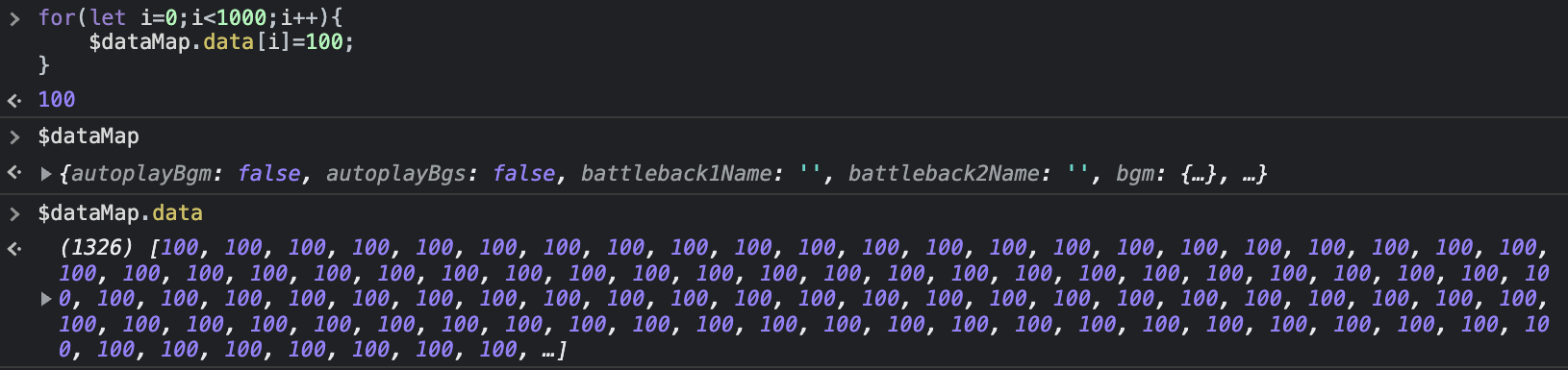Expand the $dataMap object result
1568x370 pixels.
[x=45, y=174]
